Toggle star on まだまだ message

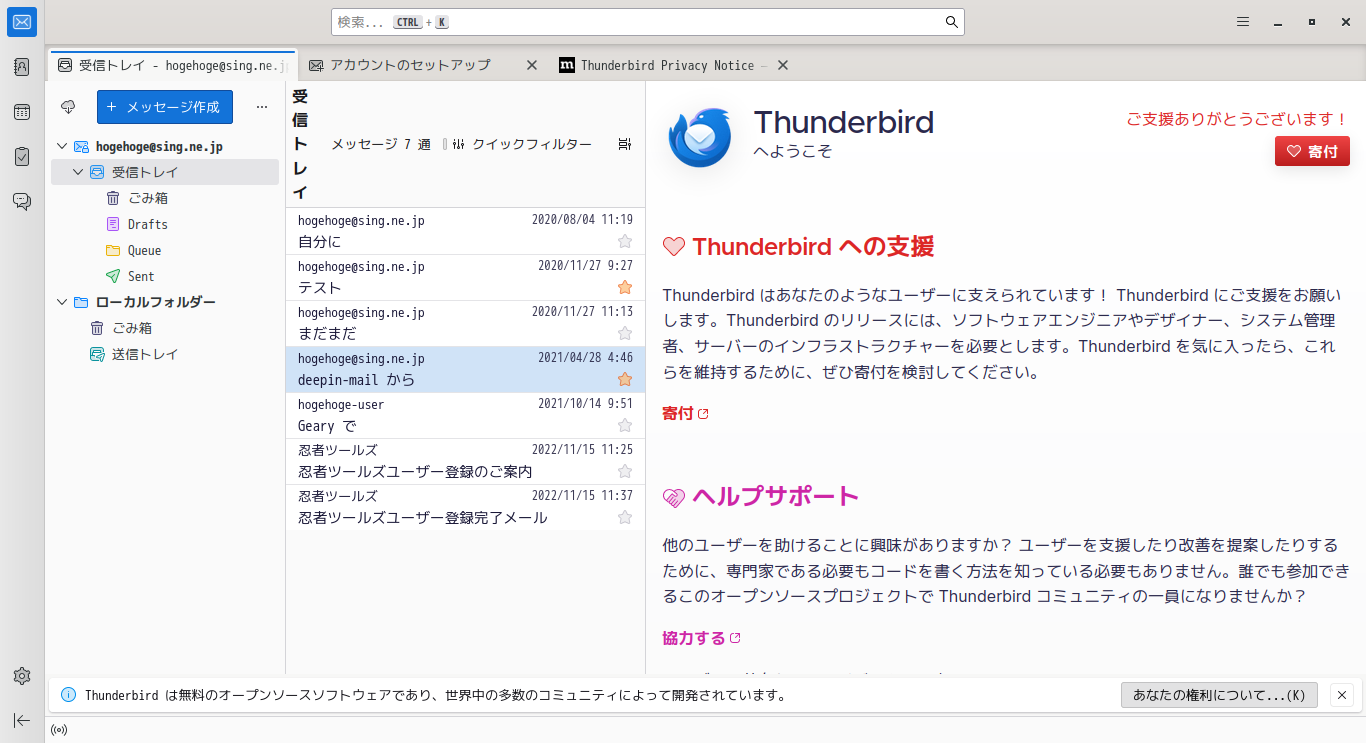pos(625,333)
